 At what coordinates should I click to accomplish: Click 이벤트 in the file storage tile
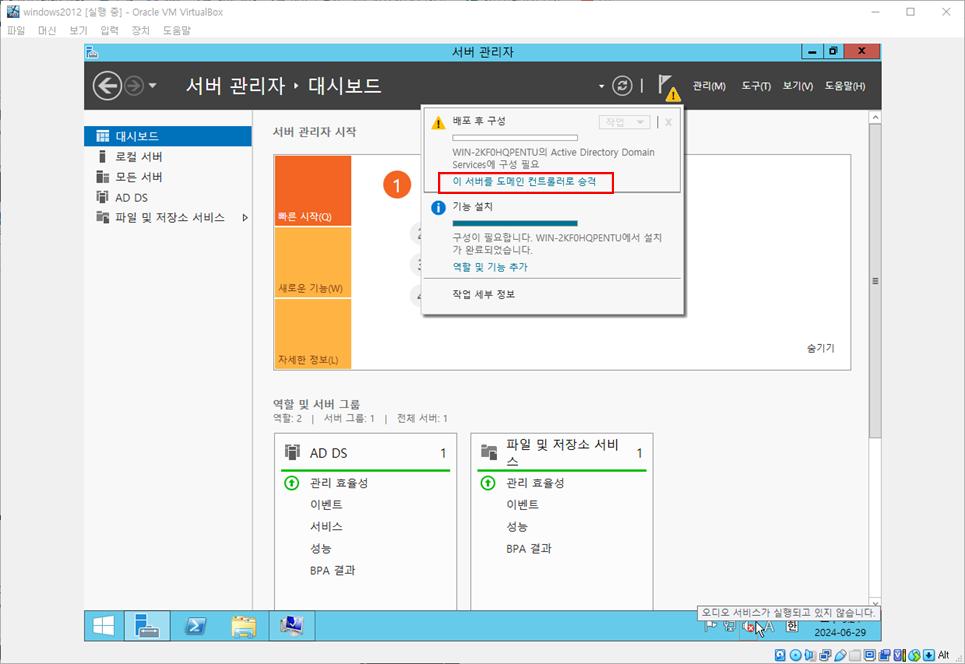[523, 505]
